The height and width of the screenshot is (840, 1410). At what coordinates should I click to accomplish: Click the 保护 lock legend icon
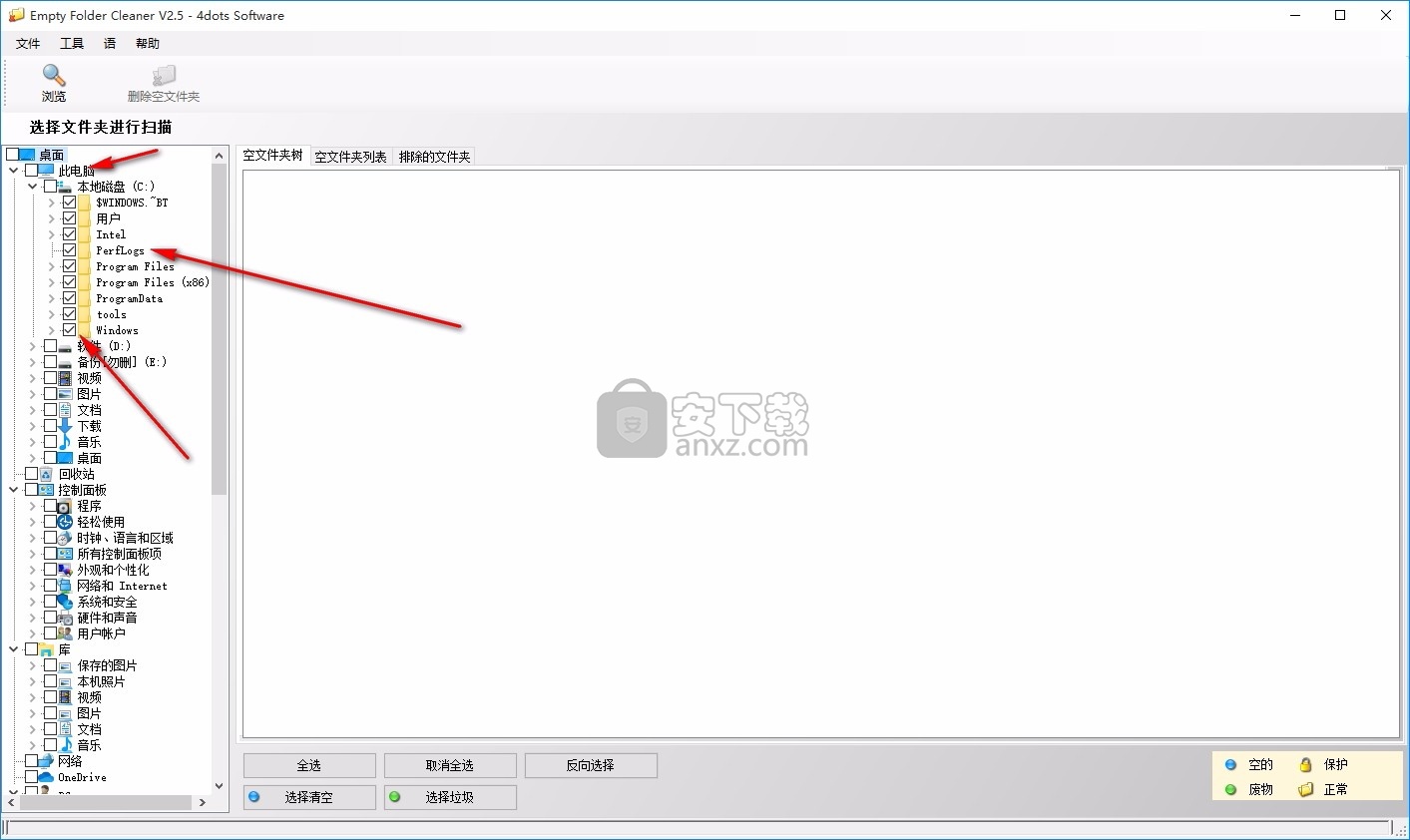[1305, 764]
